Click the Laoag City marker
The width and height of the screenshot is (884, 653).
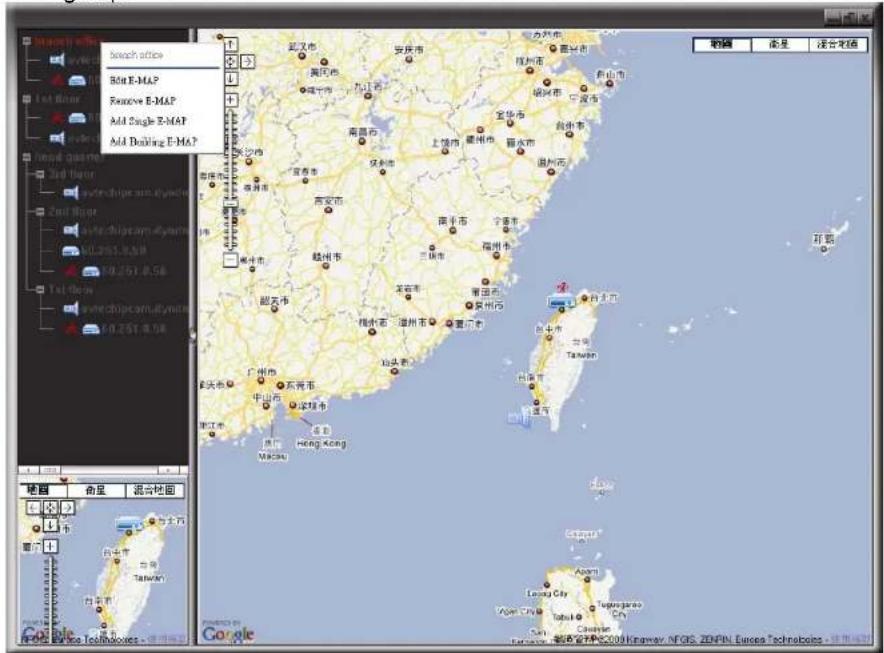pyautogui.click(x=547, y=585)
